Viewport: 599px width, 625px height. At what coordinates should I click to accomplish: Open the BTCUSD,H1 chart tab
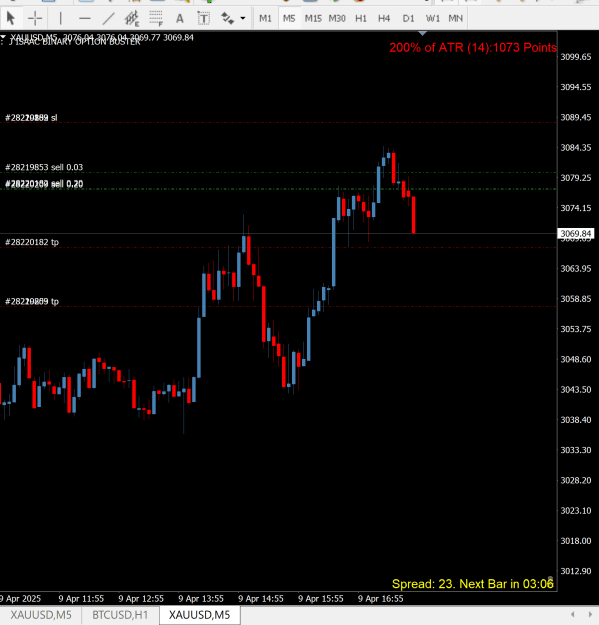click(120, 615)
